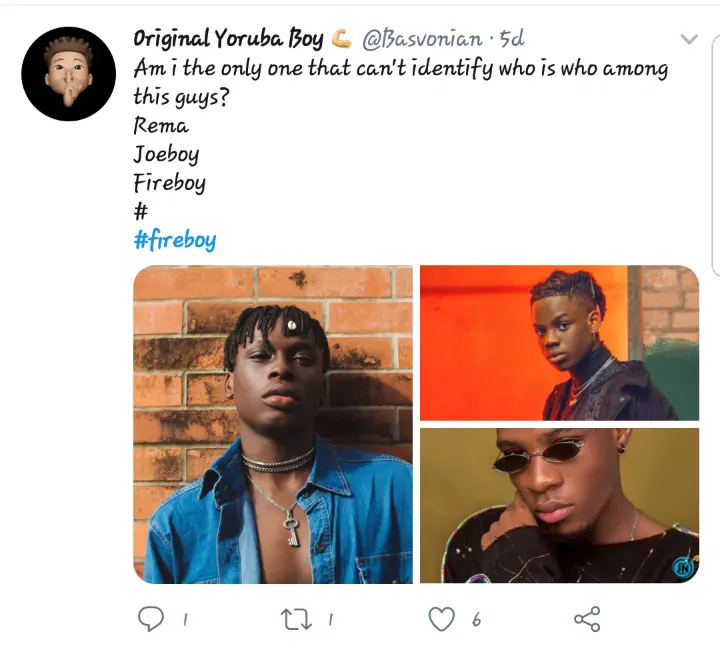
Task: Open the photo of man wearing sunglasses
Action: [x=559, y=506]
